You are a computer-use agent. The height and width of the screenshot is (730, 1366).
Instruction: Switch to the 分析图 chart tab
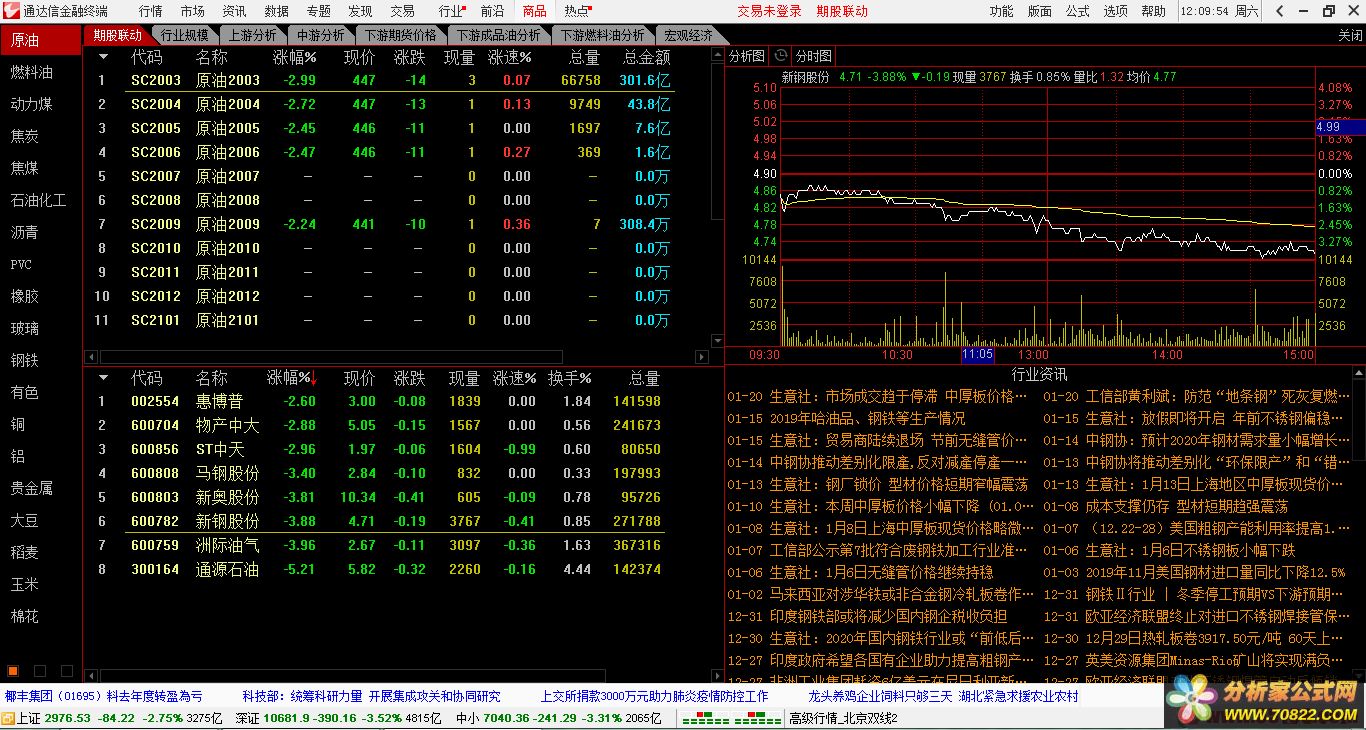click(747, 56)
